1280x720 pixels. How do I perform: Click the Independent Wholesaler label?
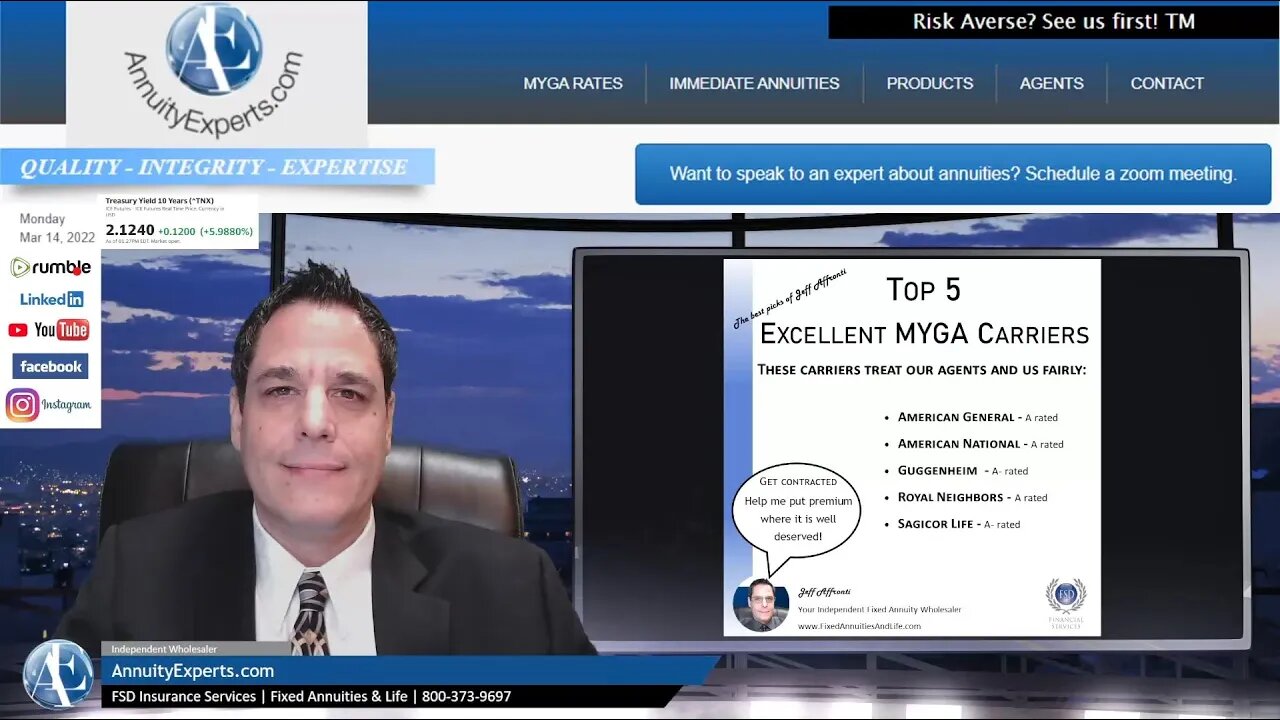coord(163,649)
